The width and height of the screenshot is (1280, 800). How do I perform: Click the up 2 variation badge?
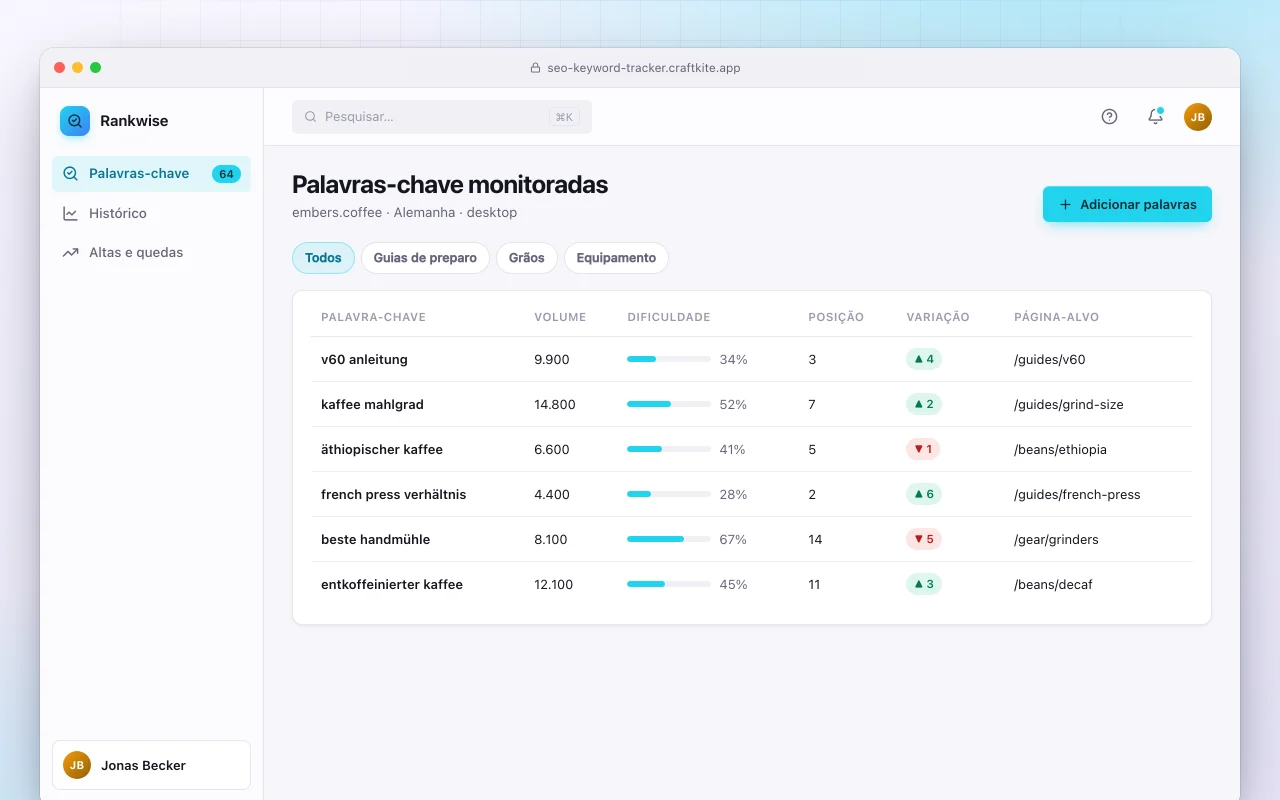click(924, 404)
